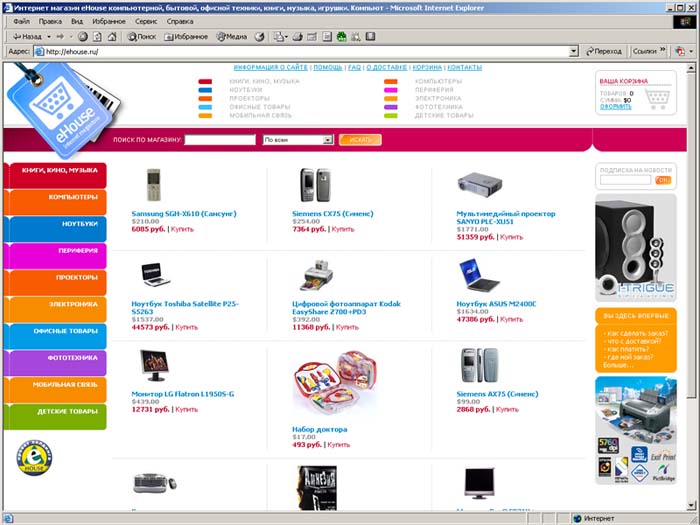The image size is (700, 525).
Task: Click the round eHouse badge below sidebar
Action: pyautogui.click(x=34, y=458)
